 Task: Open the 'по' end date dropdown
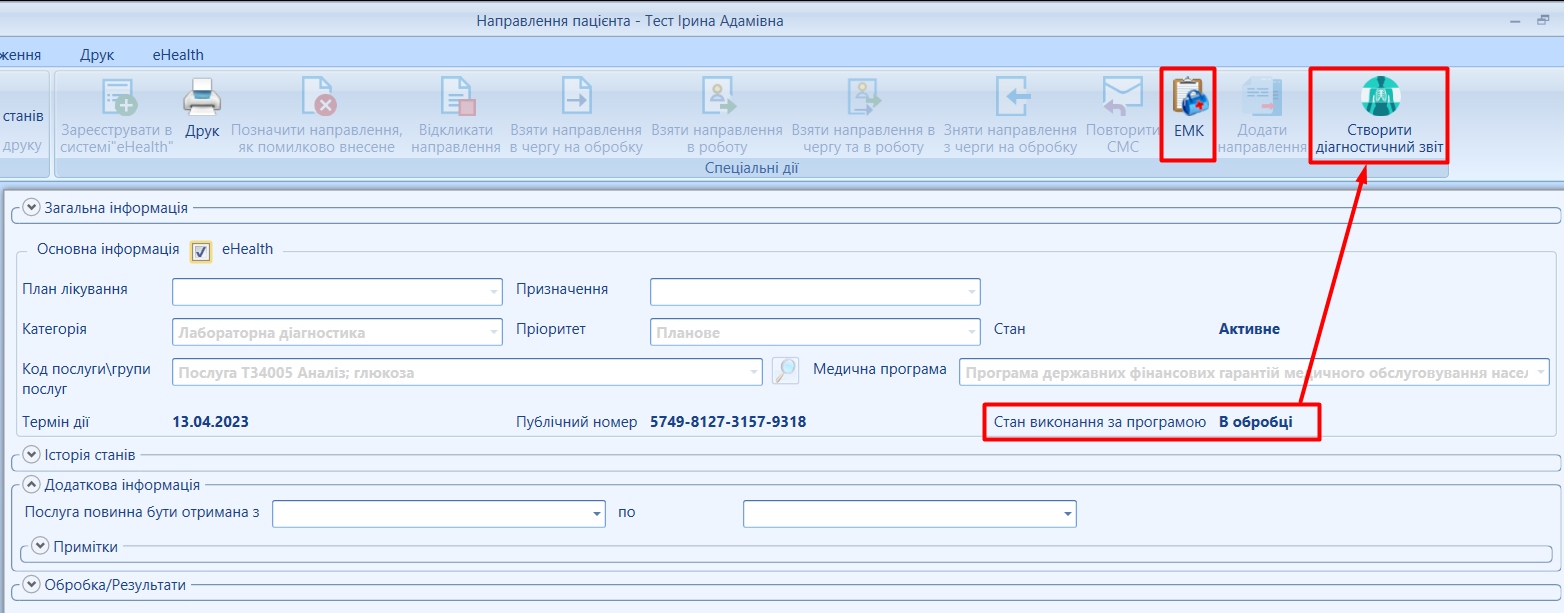point(1068,514)
